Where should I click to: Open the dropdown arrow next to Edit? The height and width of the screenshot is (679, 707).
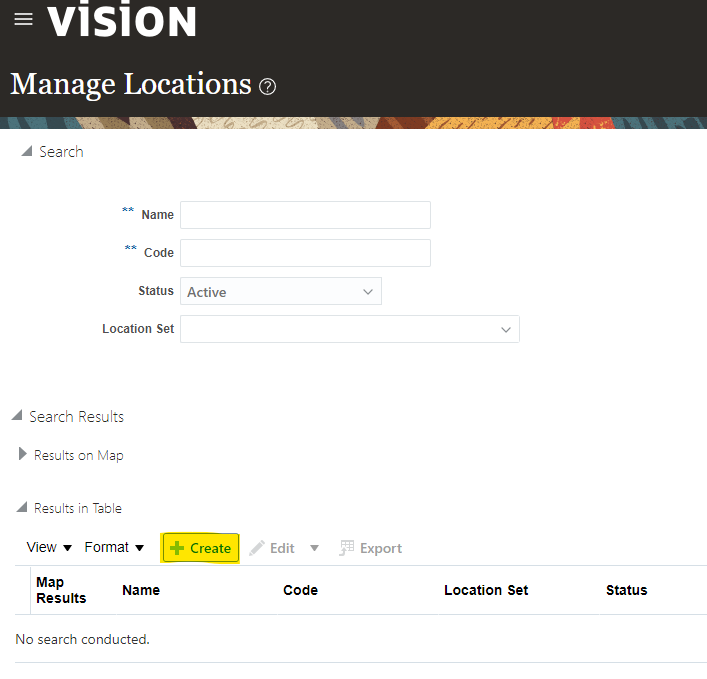314,548
